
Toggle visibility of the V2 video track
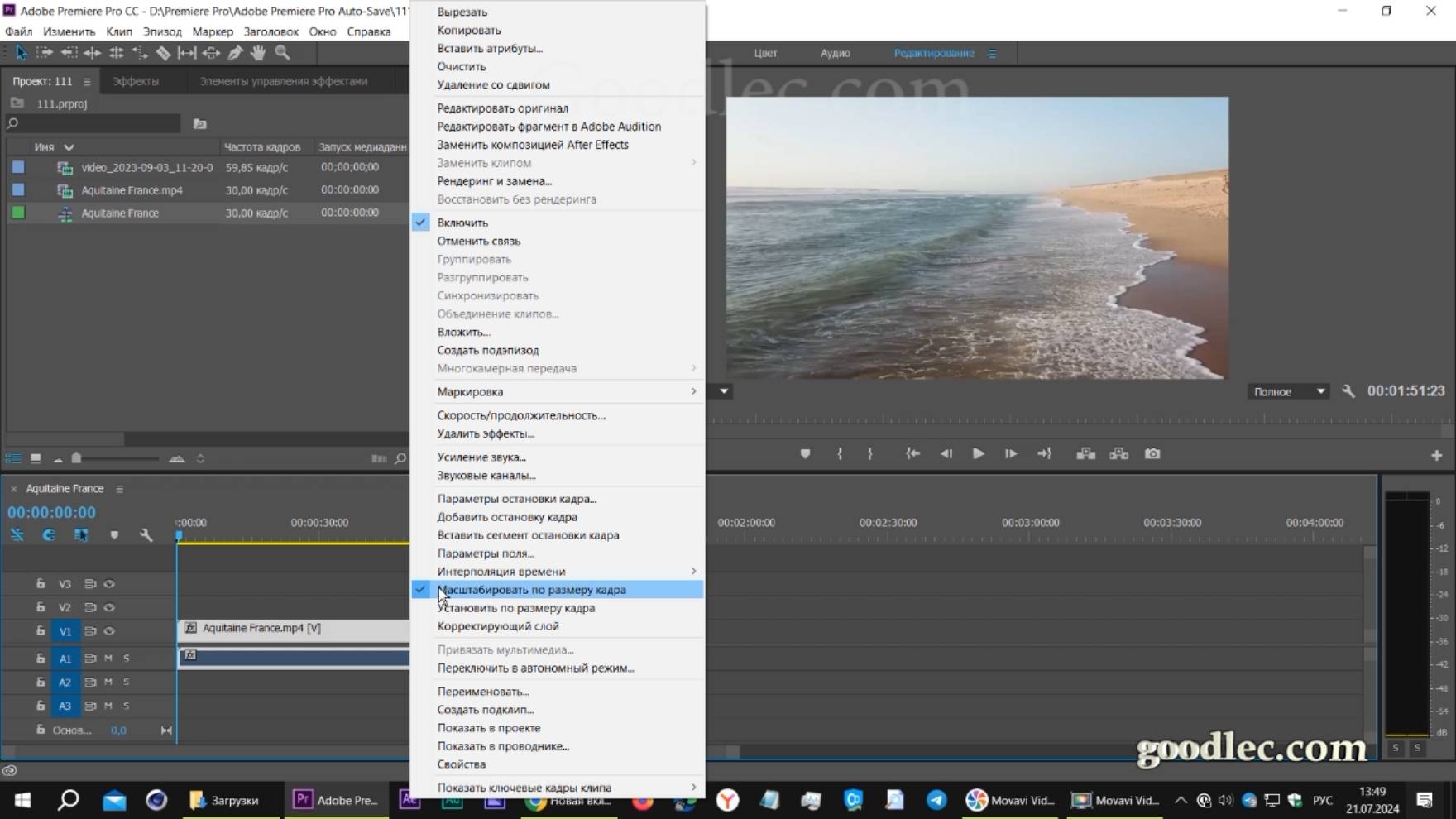point(109,607)
